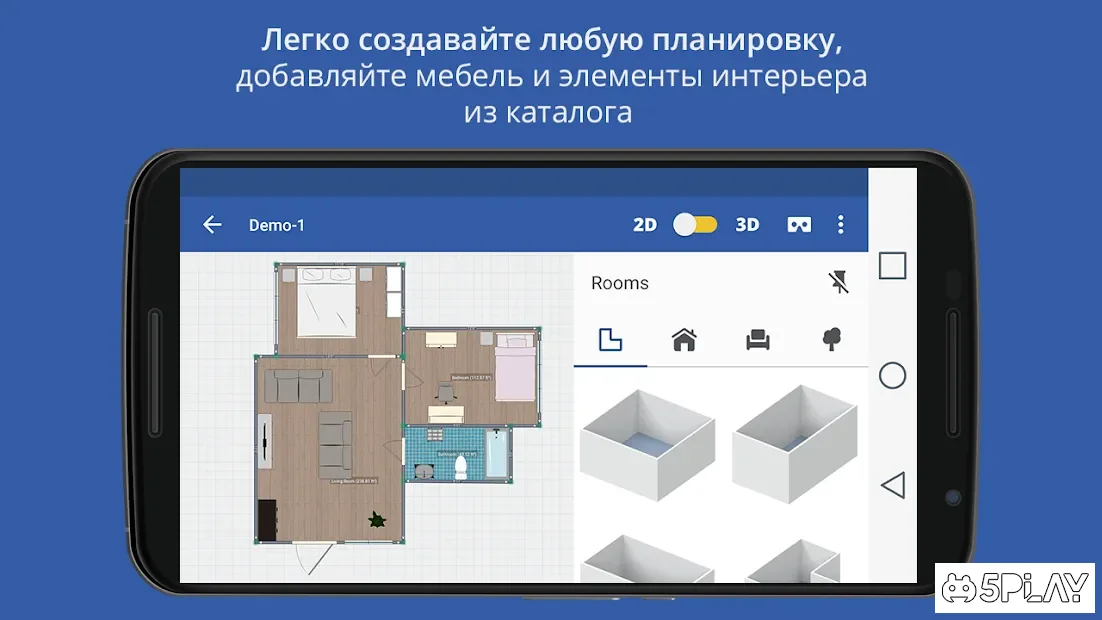Click the 3D label
The height and width of the screenshot is (620, 1102).
point(747,225)
